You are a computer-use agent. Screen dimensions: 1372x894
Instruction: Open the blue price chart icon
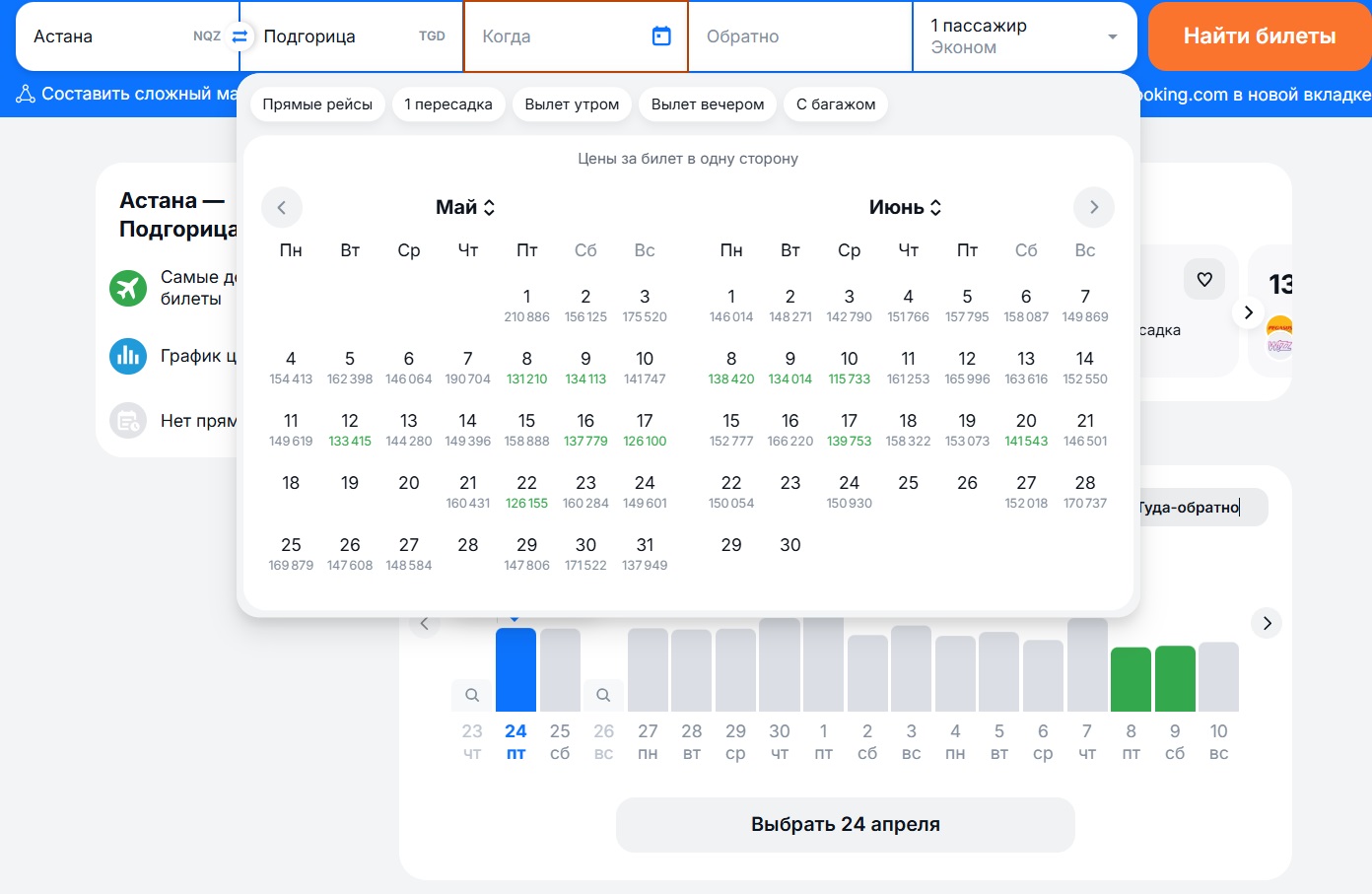coord(128,356)
